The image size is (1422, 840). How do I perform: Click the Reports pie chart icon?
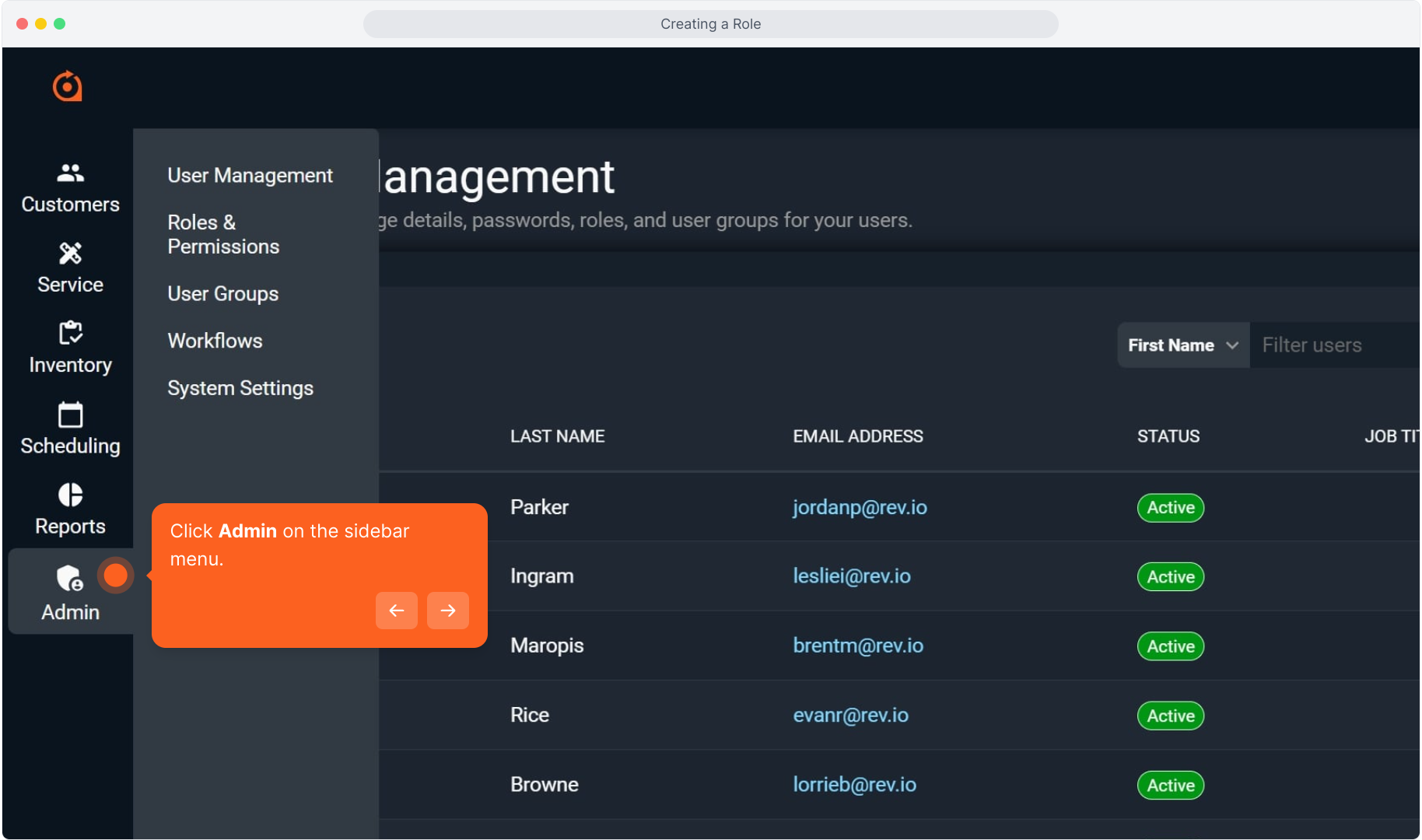[x=70, y=495]
